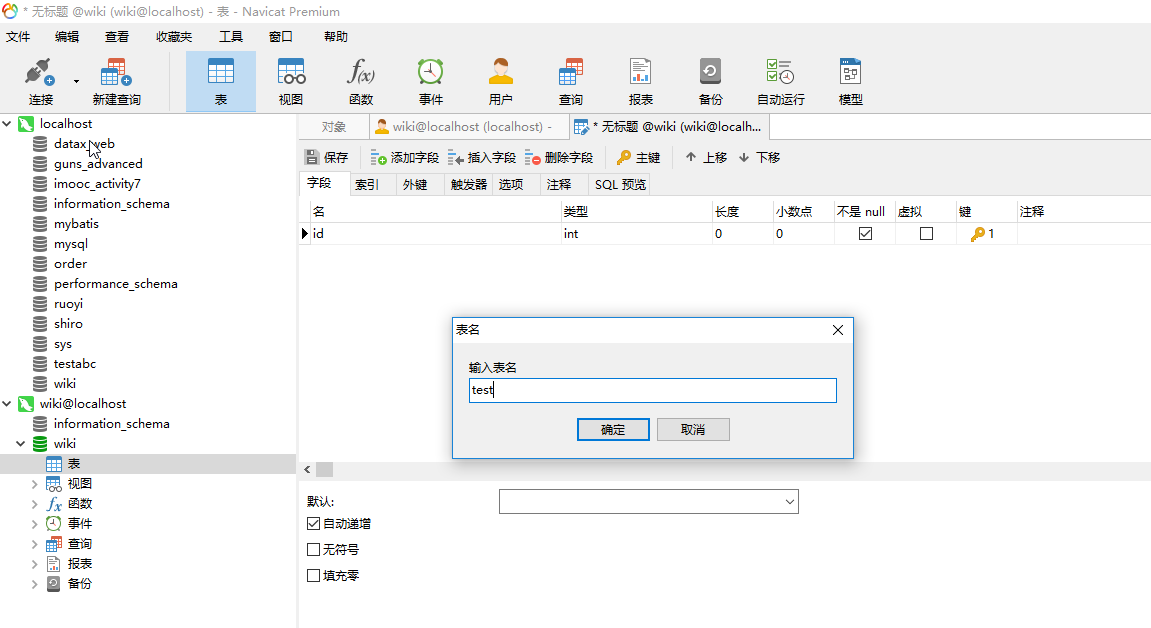1151x628 pixels.
Task: Click 添加字段 add field
Action: pos(404,157)
